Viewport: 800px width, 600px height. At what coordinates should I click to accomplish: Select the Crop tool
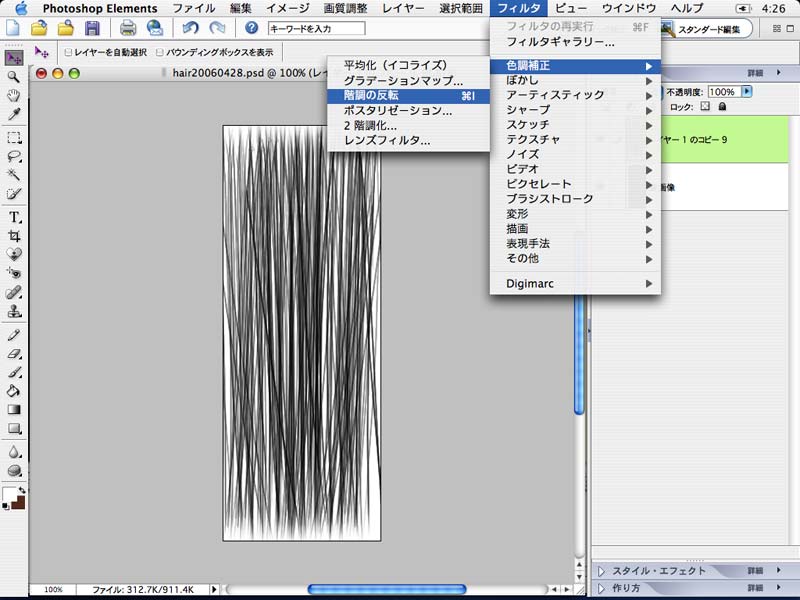[14, 236]
